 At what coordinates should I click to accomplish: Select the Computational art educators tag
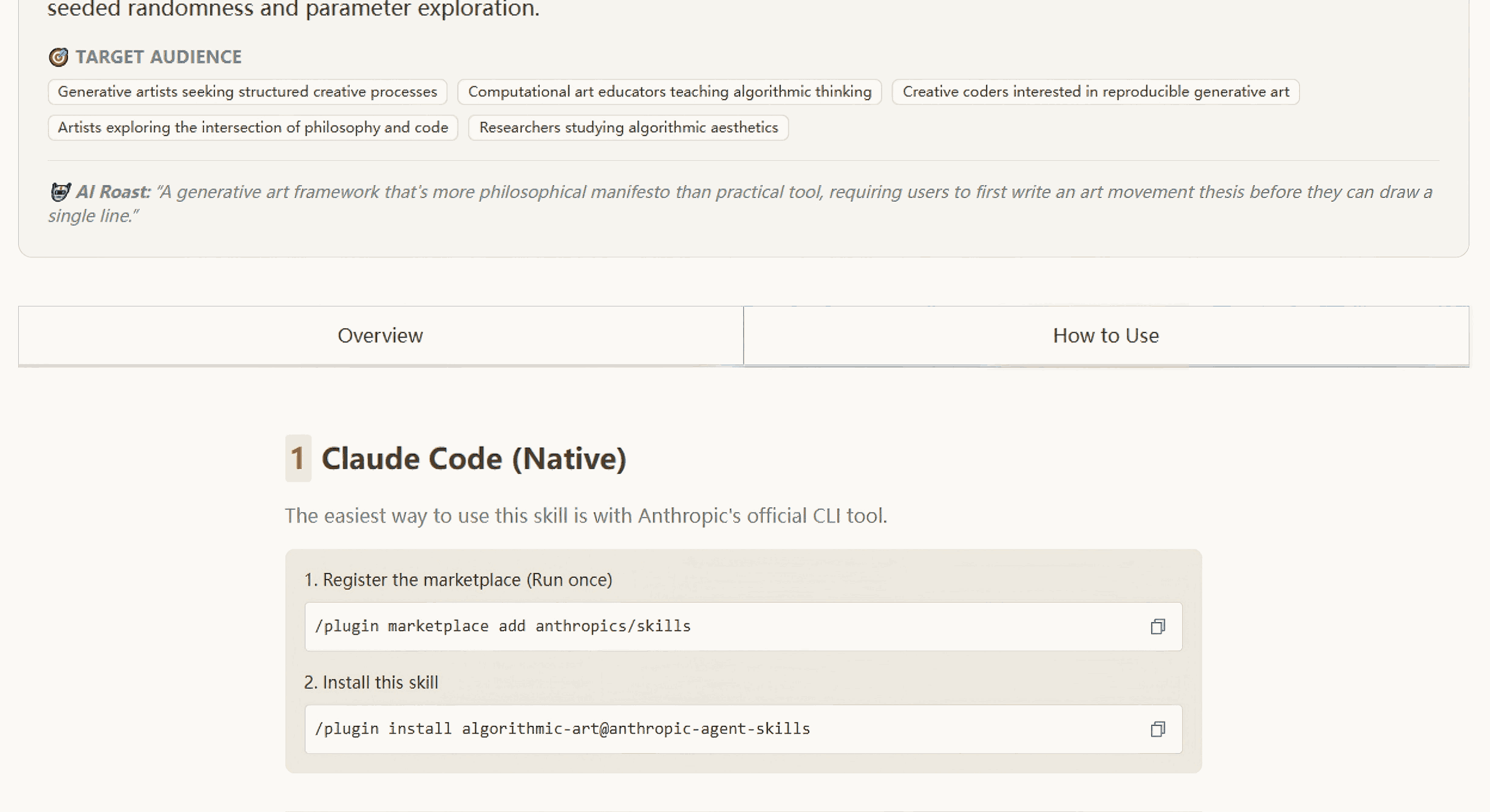point(669,92)
